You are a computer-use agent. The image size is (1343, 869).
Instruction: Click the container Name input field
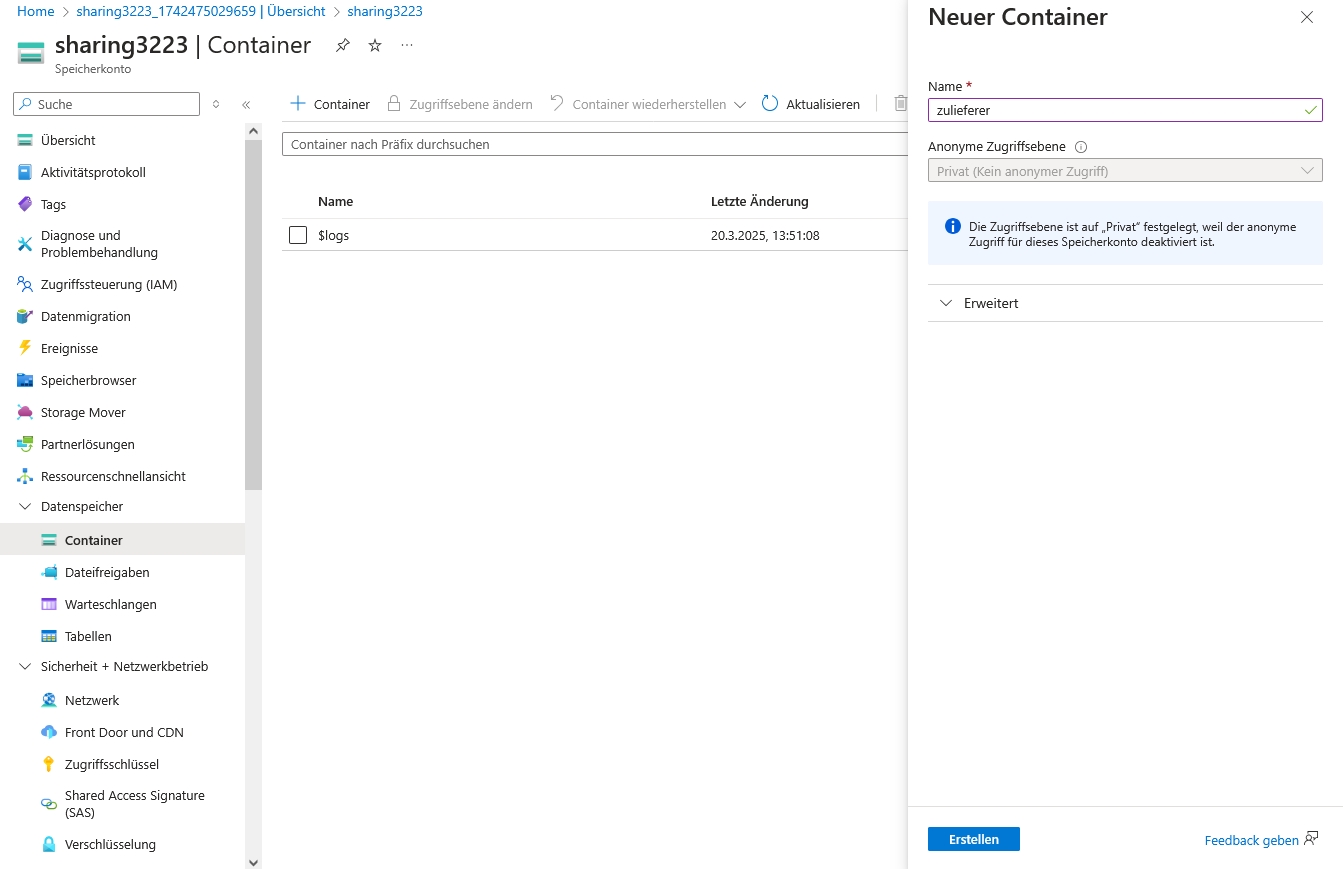point(1113,110)
